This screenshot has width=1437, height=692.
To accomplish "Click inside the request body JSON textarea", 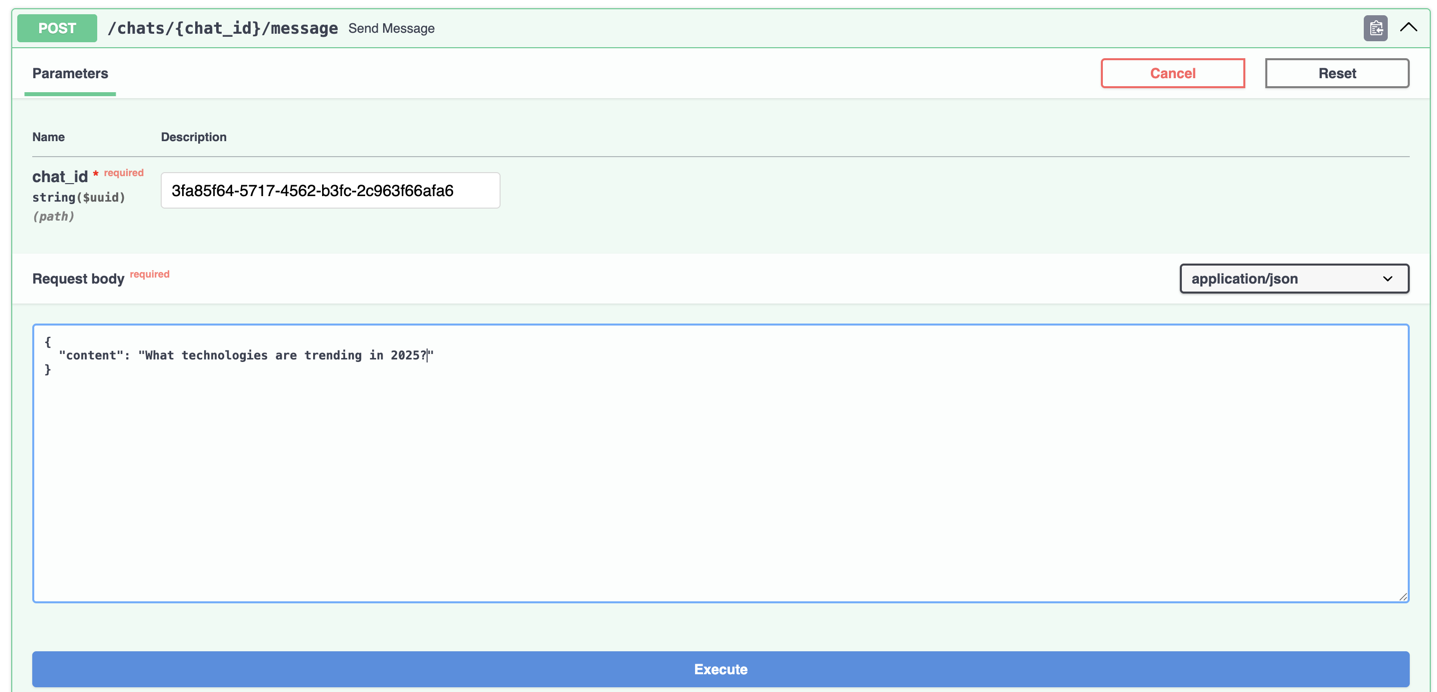I will point(720,463).
